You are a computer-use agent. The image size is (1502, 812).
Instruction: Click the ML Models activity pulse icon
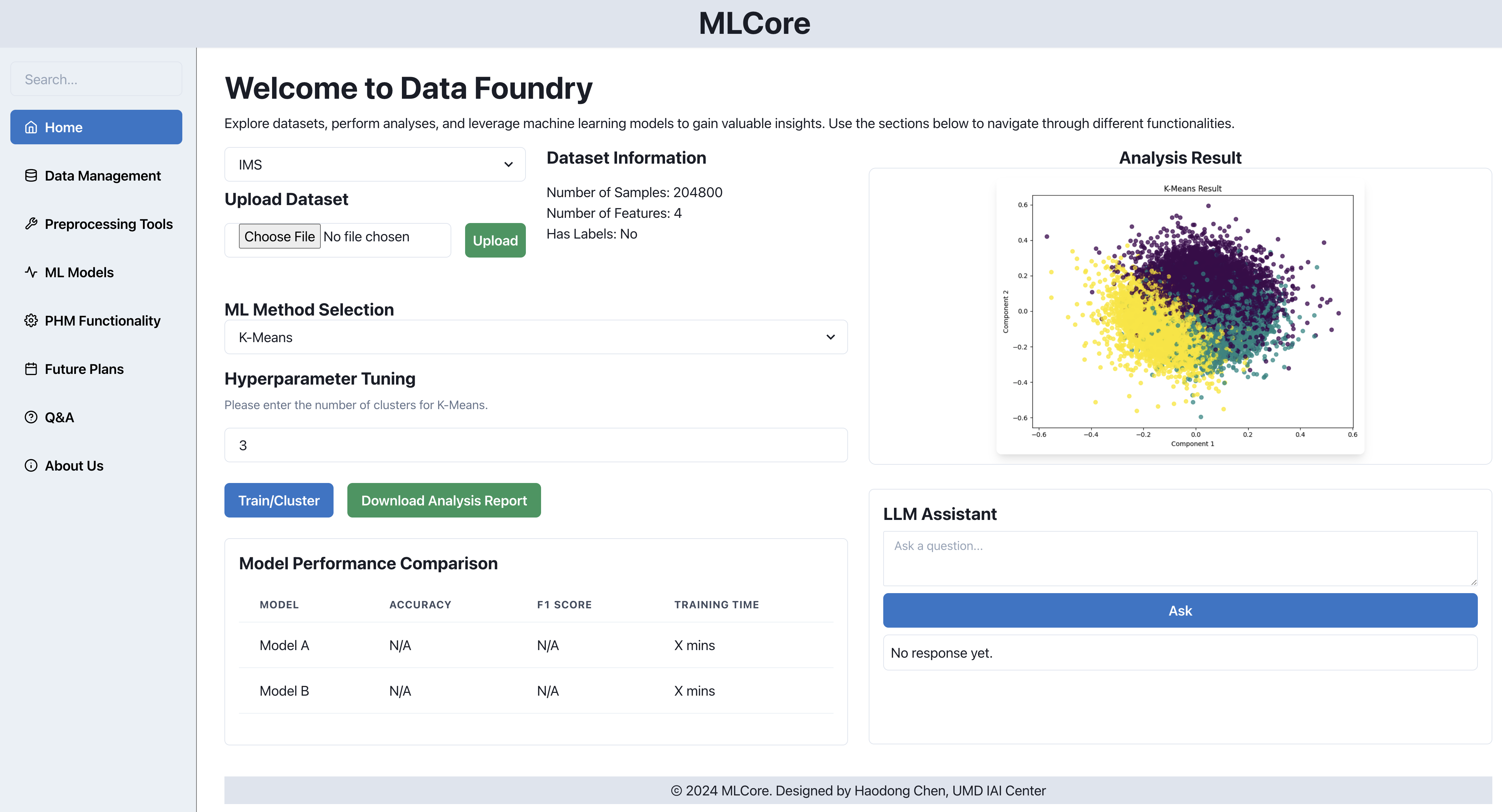[31, 272]
